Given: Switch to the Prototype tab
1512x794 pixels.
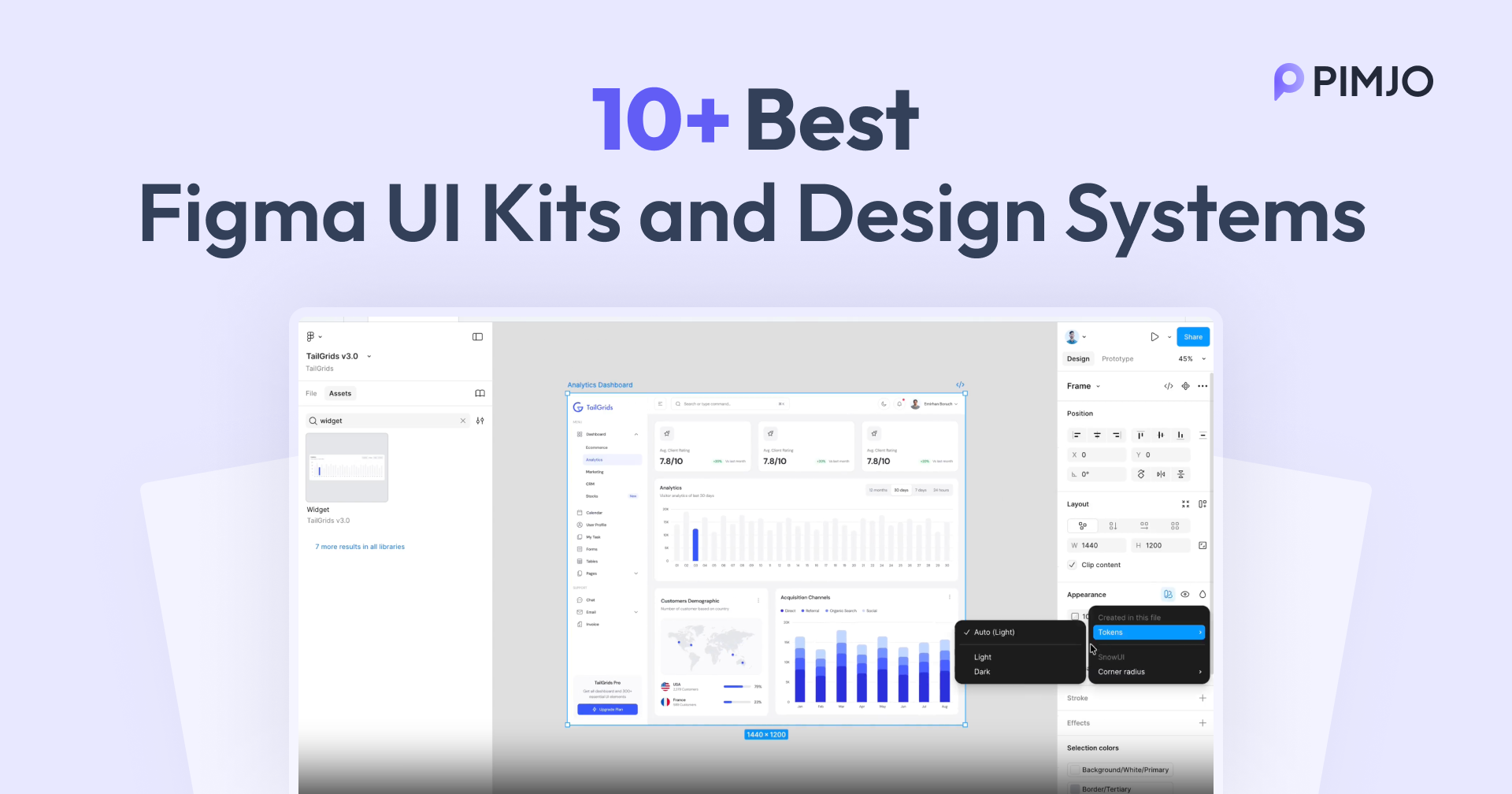Looking at the screenshot, I should [1117, 358].
